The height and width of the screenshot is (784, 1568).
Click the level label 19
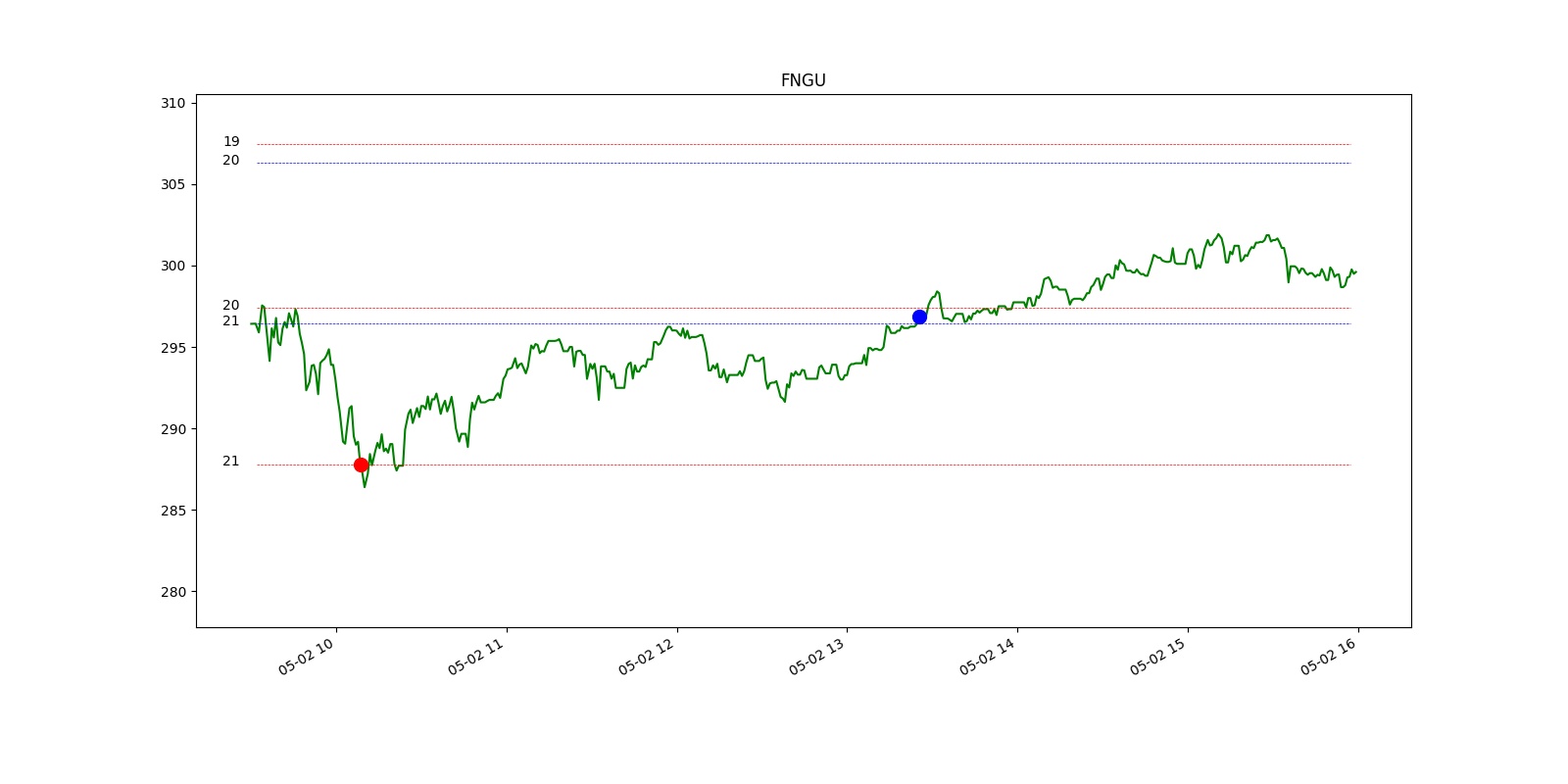point(230,141)
